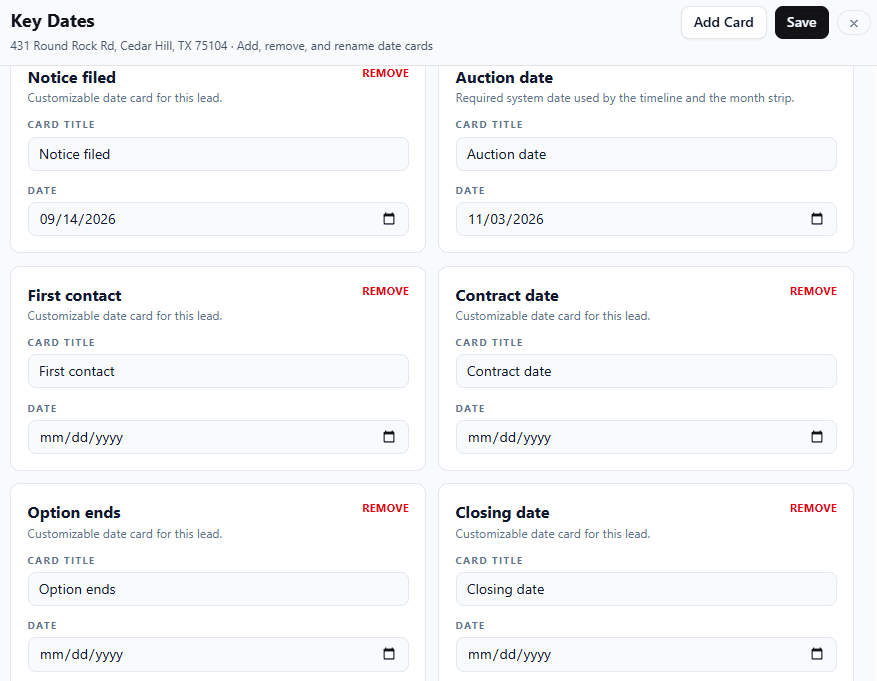Click the 11/03/2026 date field

tap(646, 219)
